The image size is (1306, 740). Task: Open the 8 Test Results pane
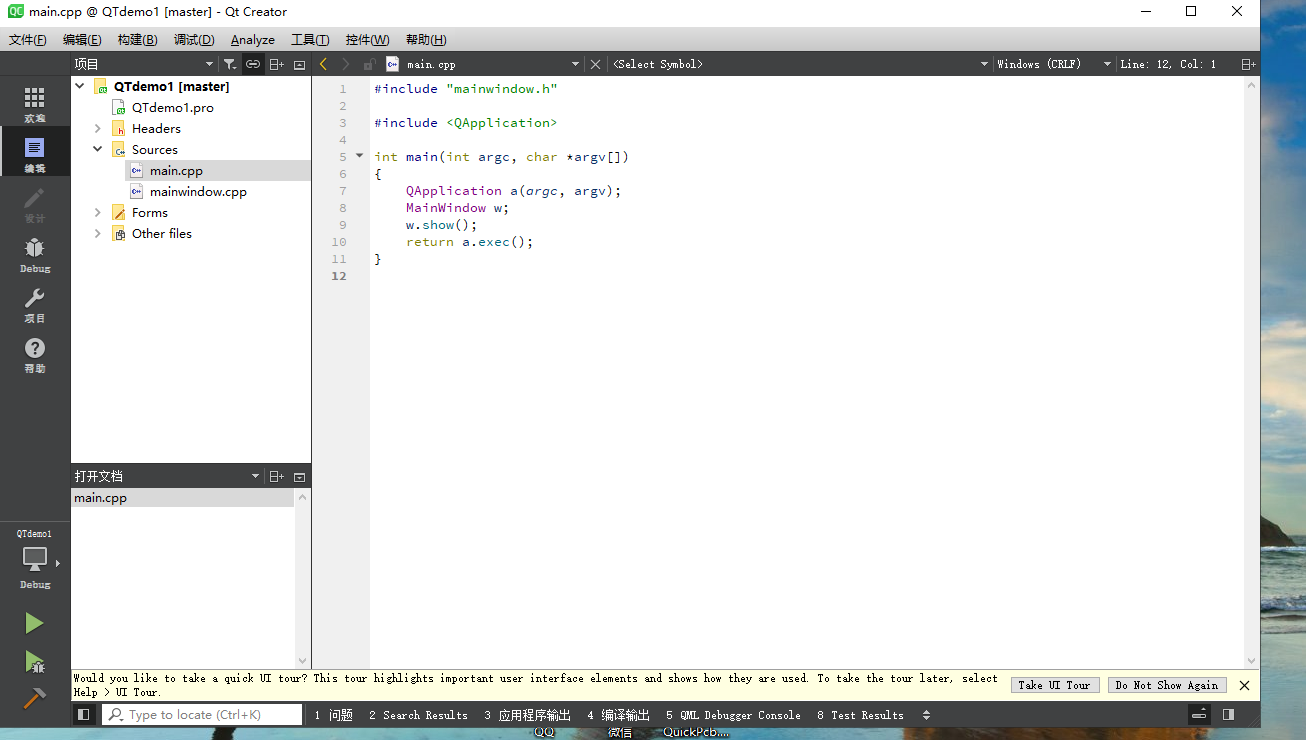[860, 715]
